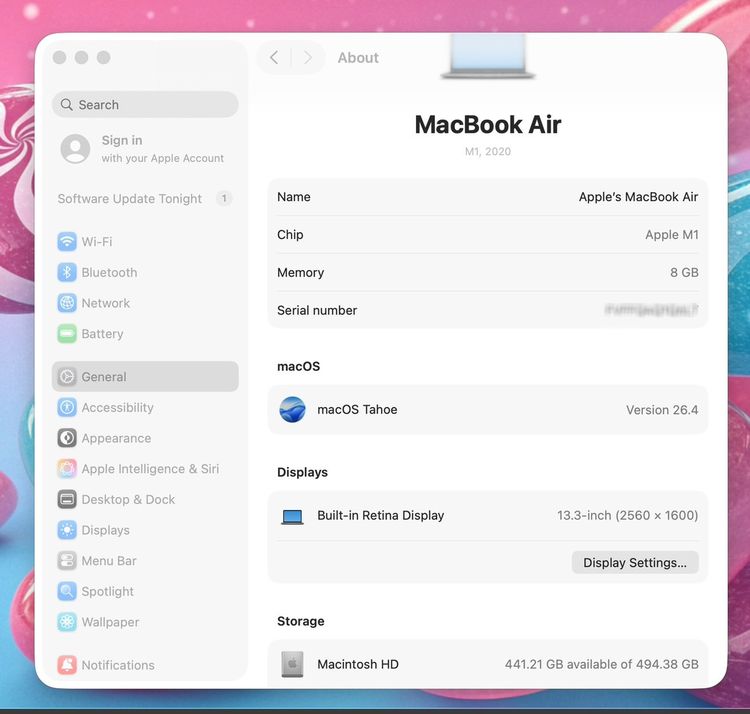This screenshot has height=714, width=750.
Task: Open Apple Intelligence & Siri icon
Action: [x=67, y=468]
